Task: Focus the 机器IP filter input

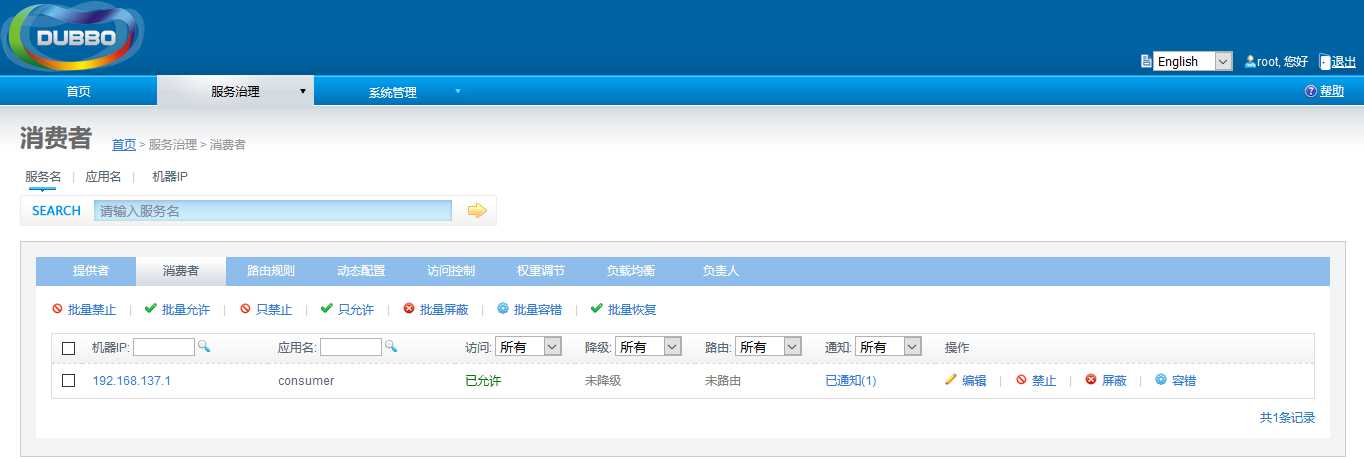Action: click(164, 347)
